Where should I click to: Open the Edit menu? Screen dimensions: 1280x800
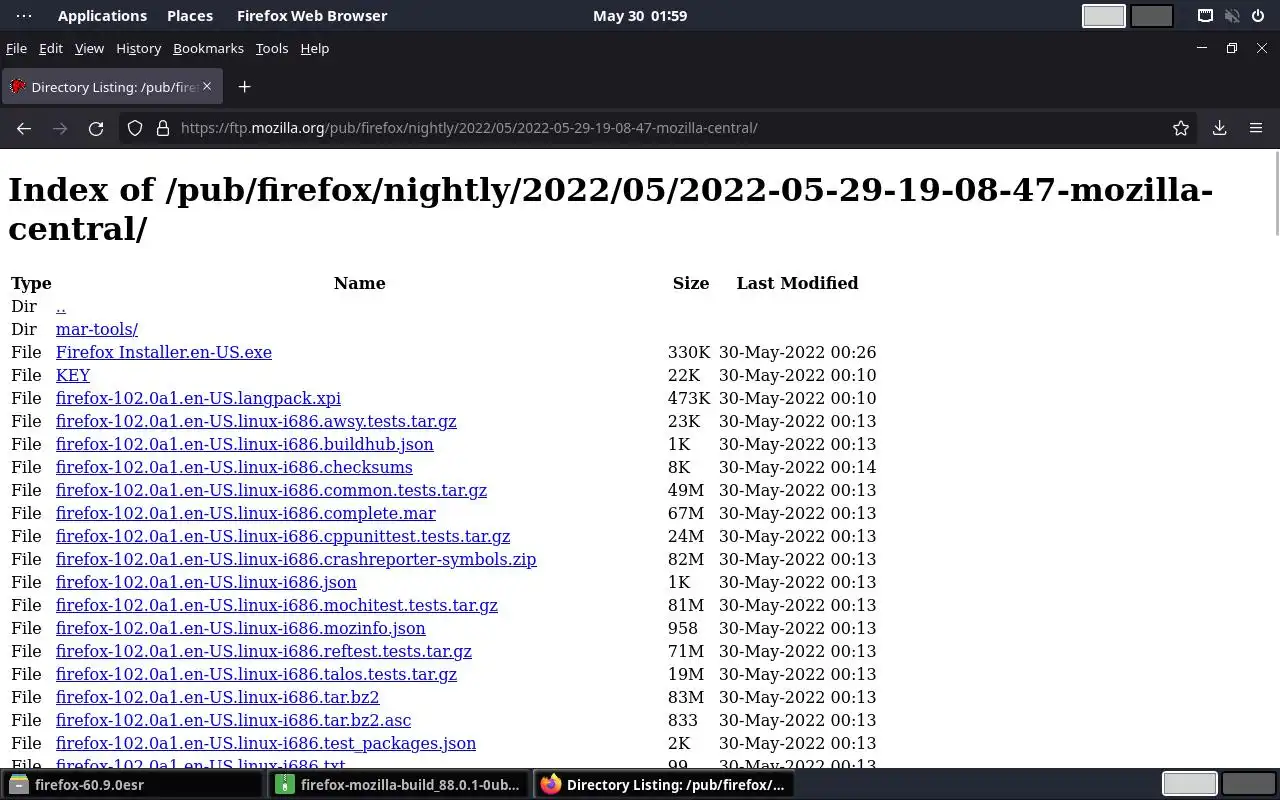point(51,48)
